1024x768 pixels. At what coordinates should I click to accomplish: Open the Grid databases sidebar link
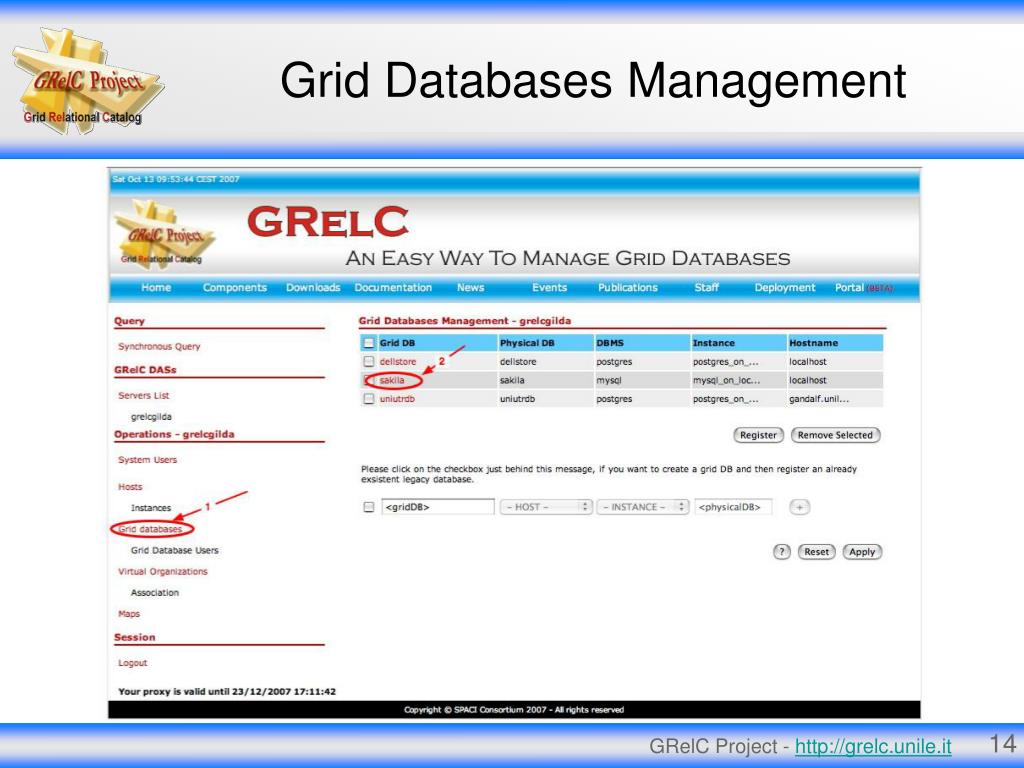(x=151, y=529)
